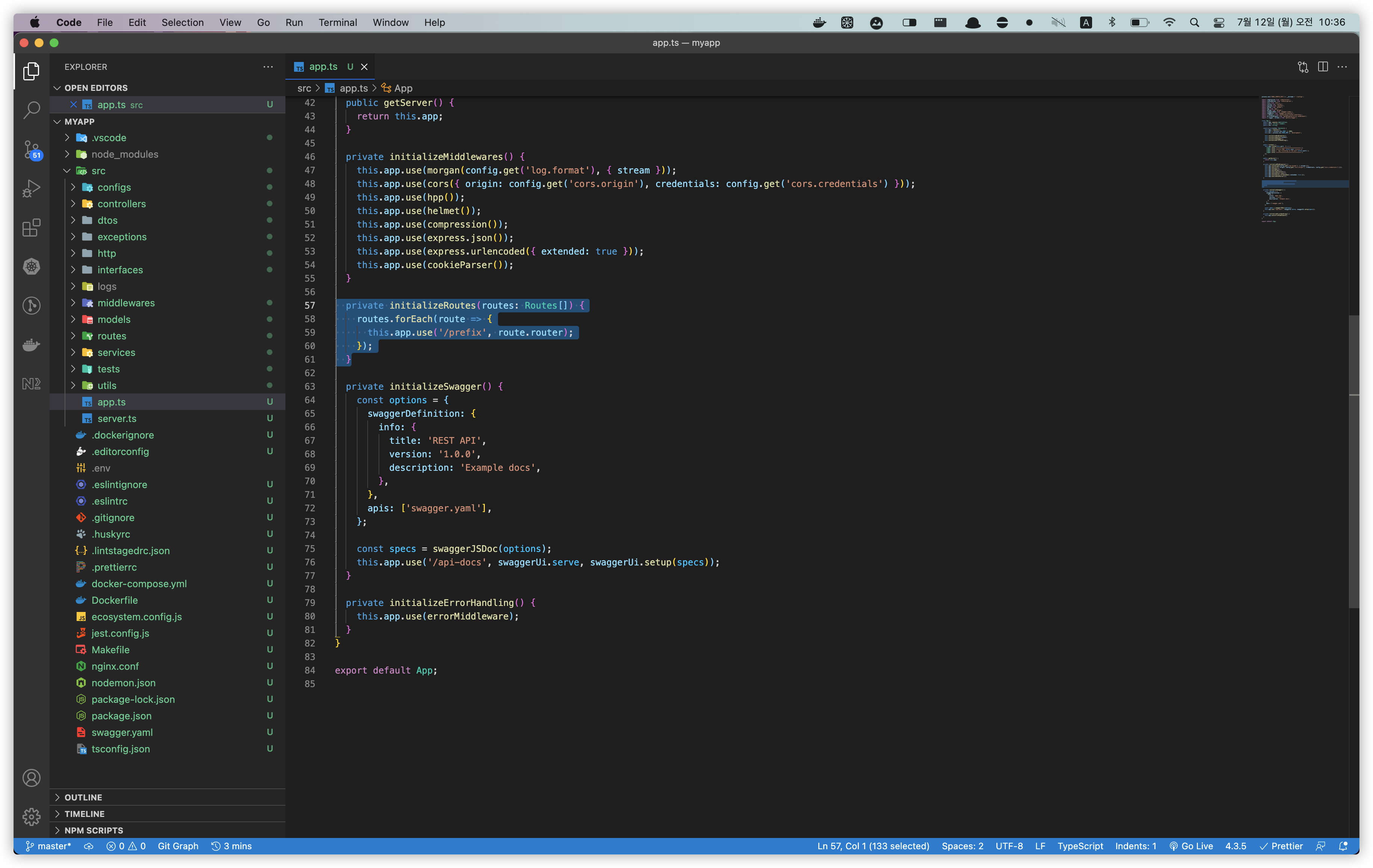Select the app.ts editor tab
Image resolution: width=1373 pixels, height=868 pixels.
click(x=323, y=67)
